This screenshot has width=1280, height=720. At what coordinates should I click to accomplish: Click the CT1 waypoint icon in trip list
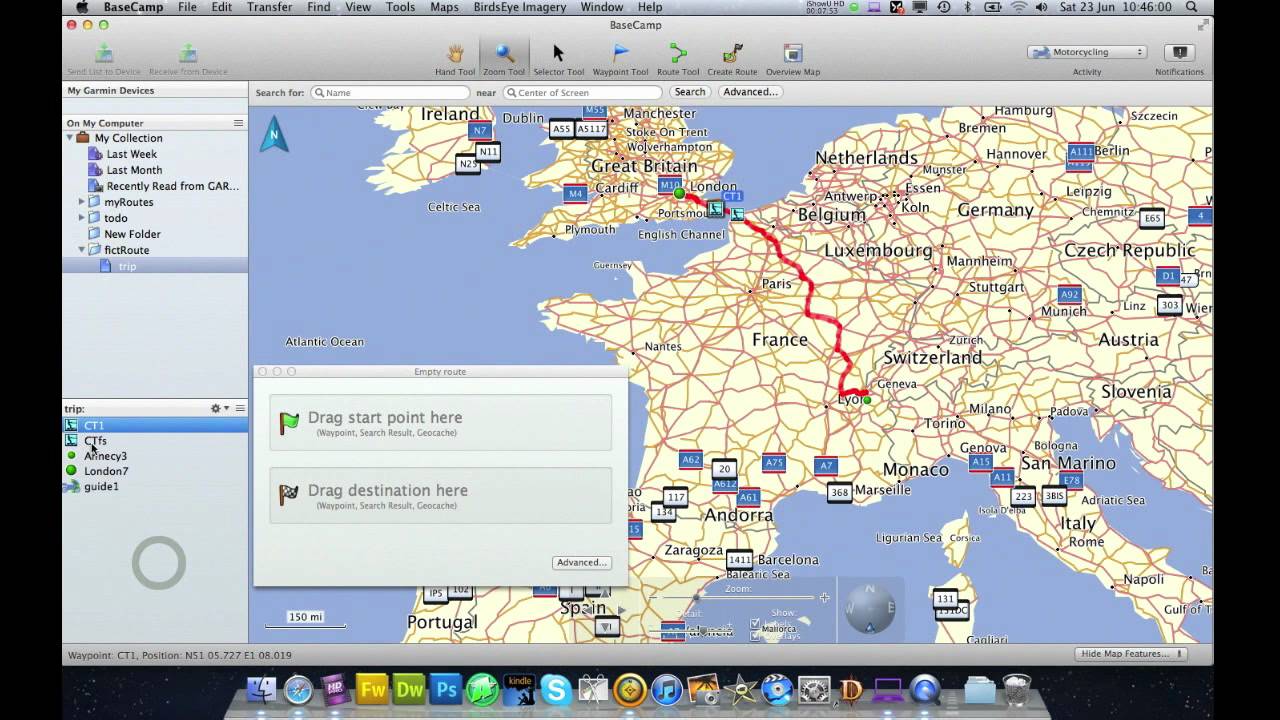[x=71, y=425]
